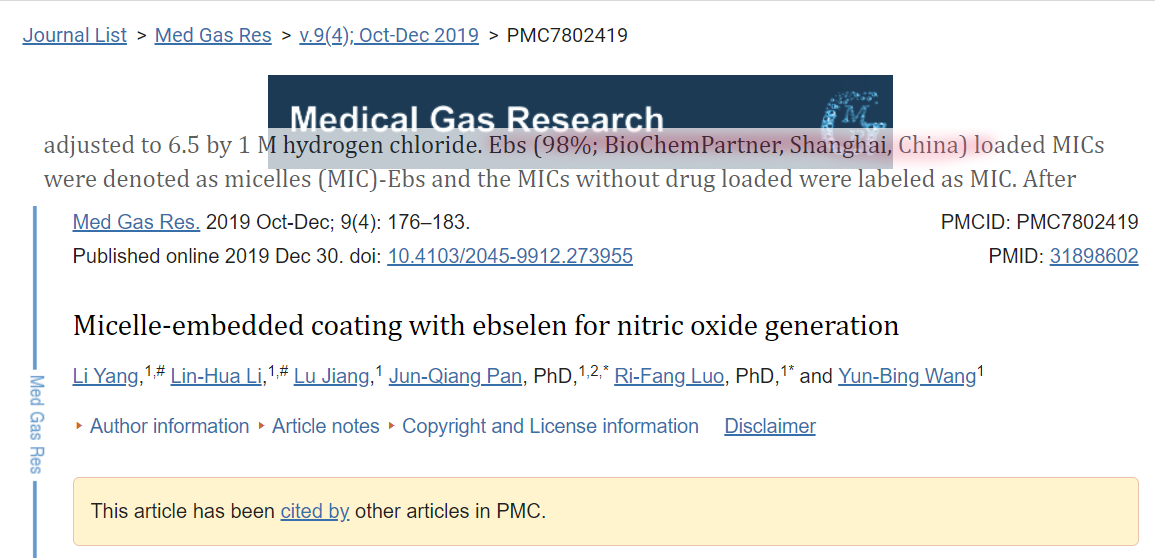
Task: Open PMID 31898602 link
Action: pos(1094,256)
